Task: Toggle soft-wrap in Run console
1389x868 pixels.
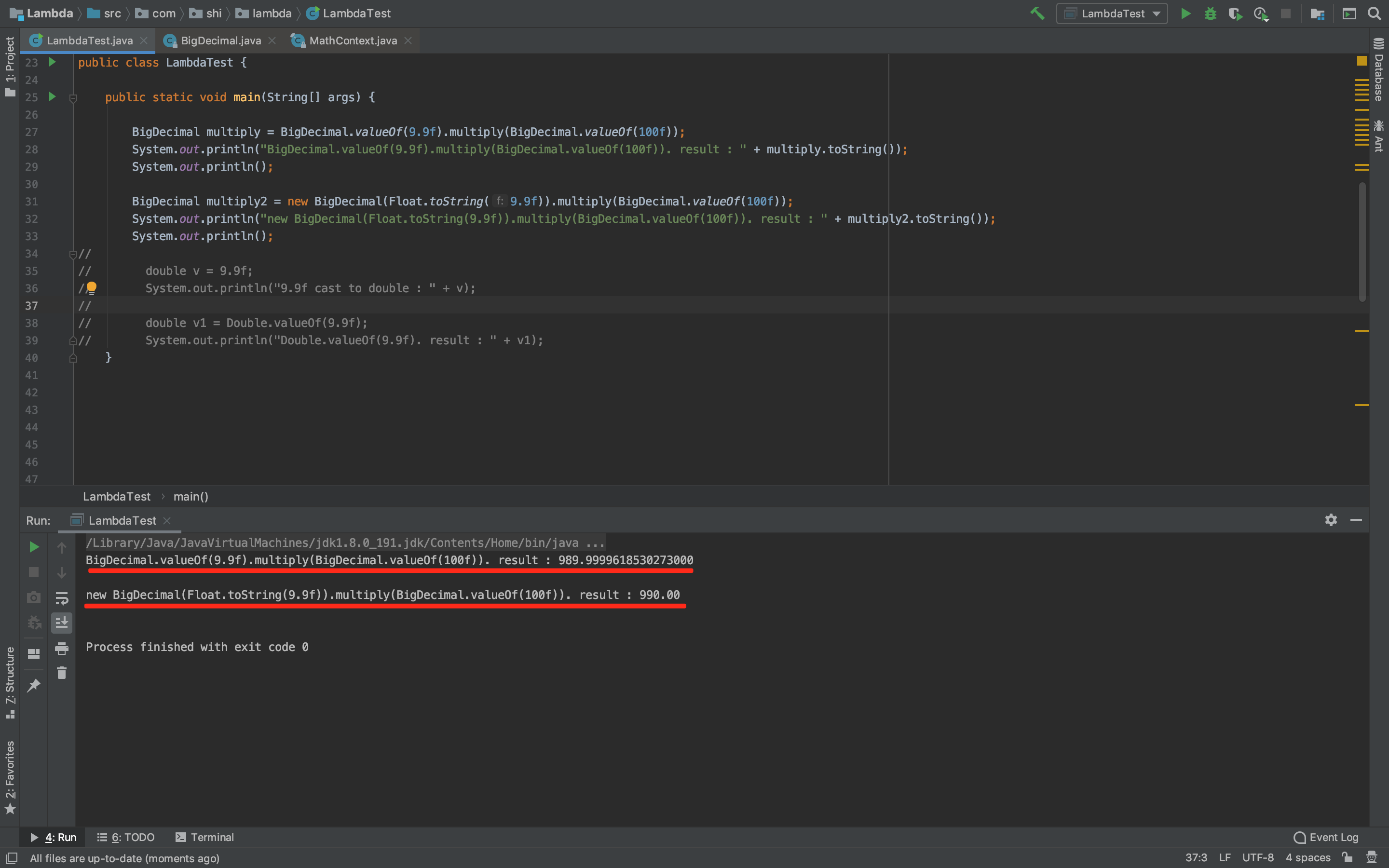Action: click(61, 598)
